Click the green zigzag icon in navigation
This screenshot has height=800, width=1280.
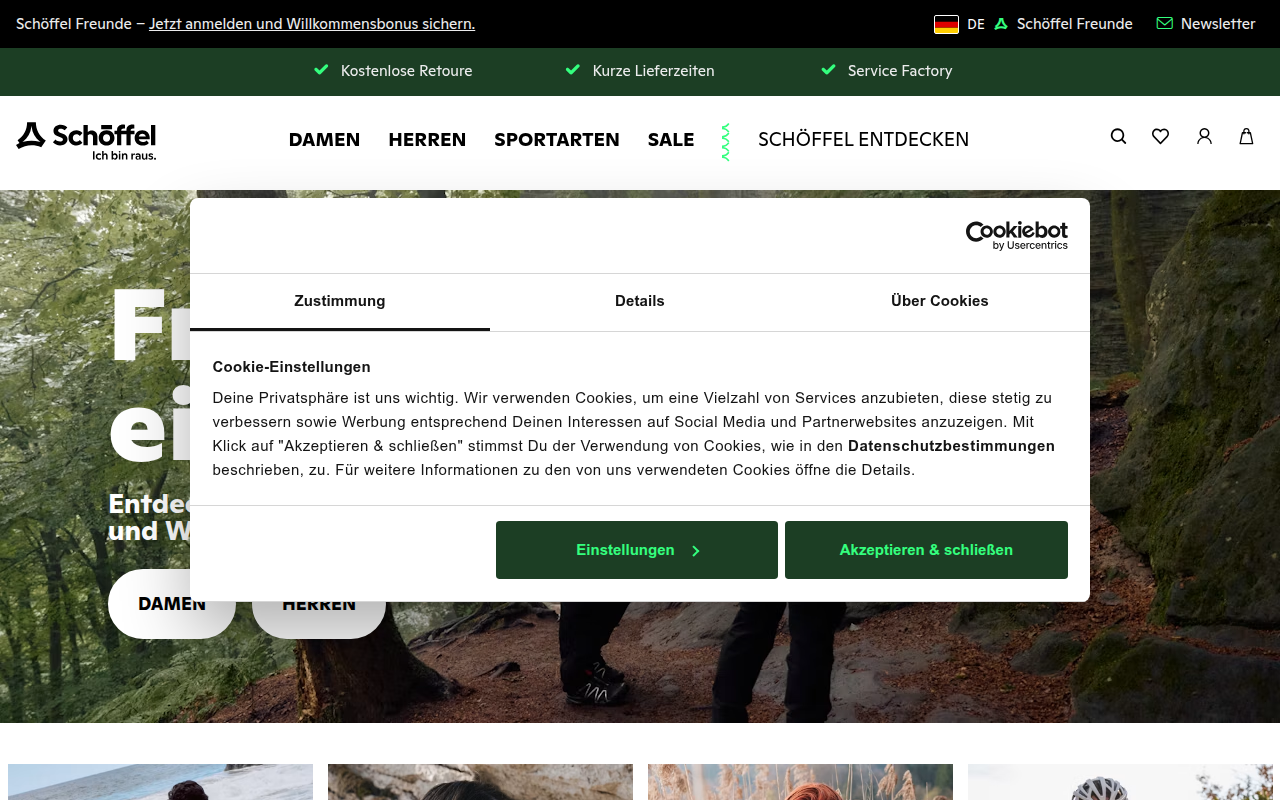[x=725, y=142]
